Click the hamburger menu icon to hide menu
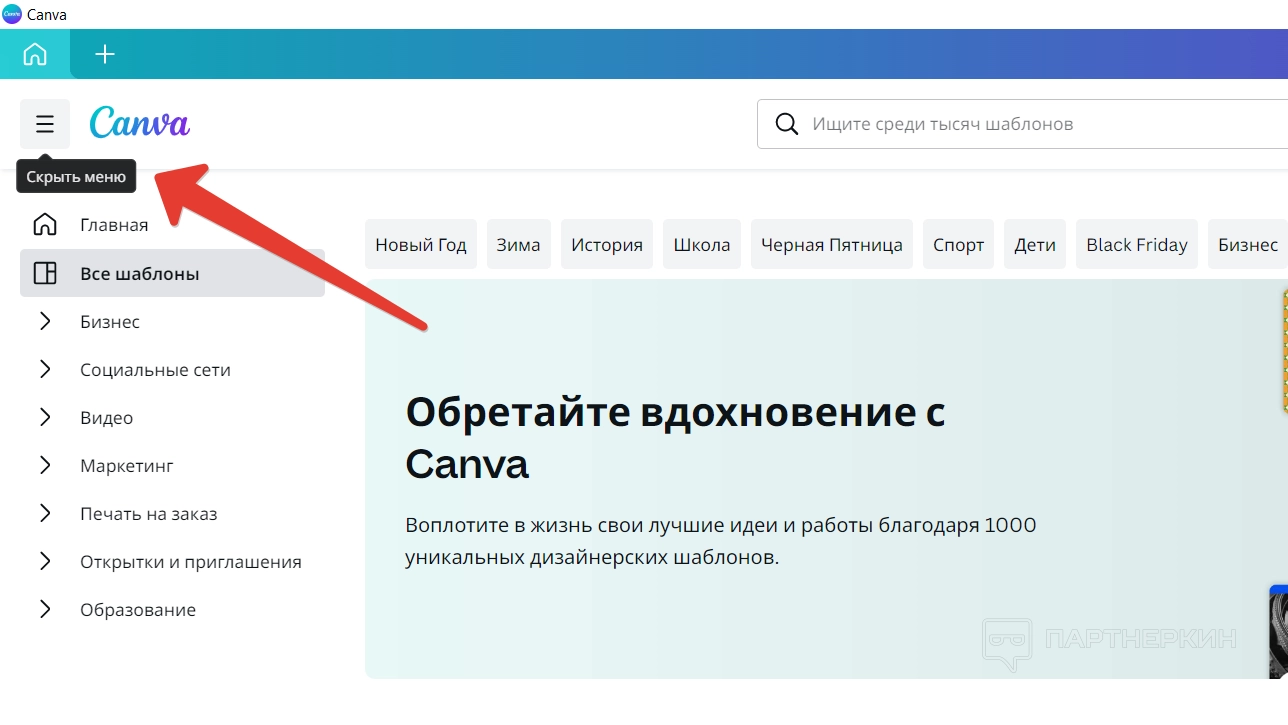Viewport: 1288px width, 725px height. click(x=45, y=124)
